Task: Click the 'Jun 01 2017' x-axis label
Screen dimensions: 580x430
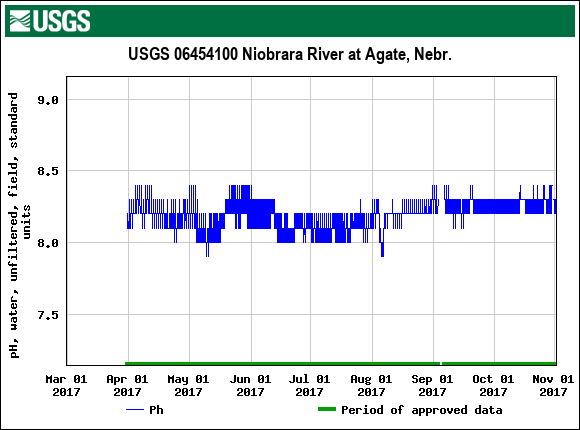Action: click(x=250, y=385)
